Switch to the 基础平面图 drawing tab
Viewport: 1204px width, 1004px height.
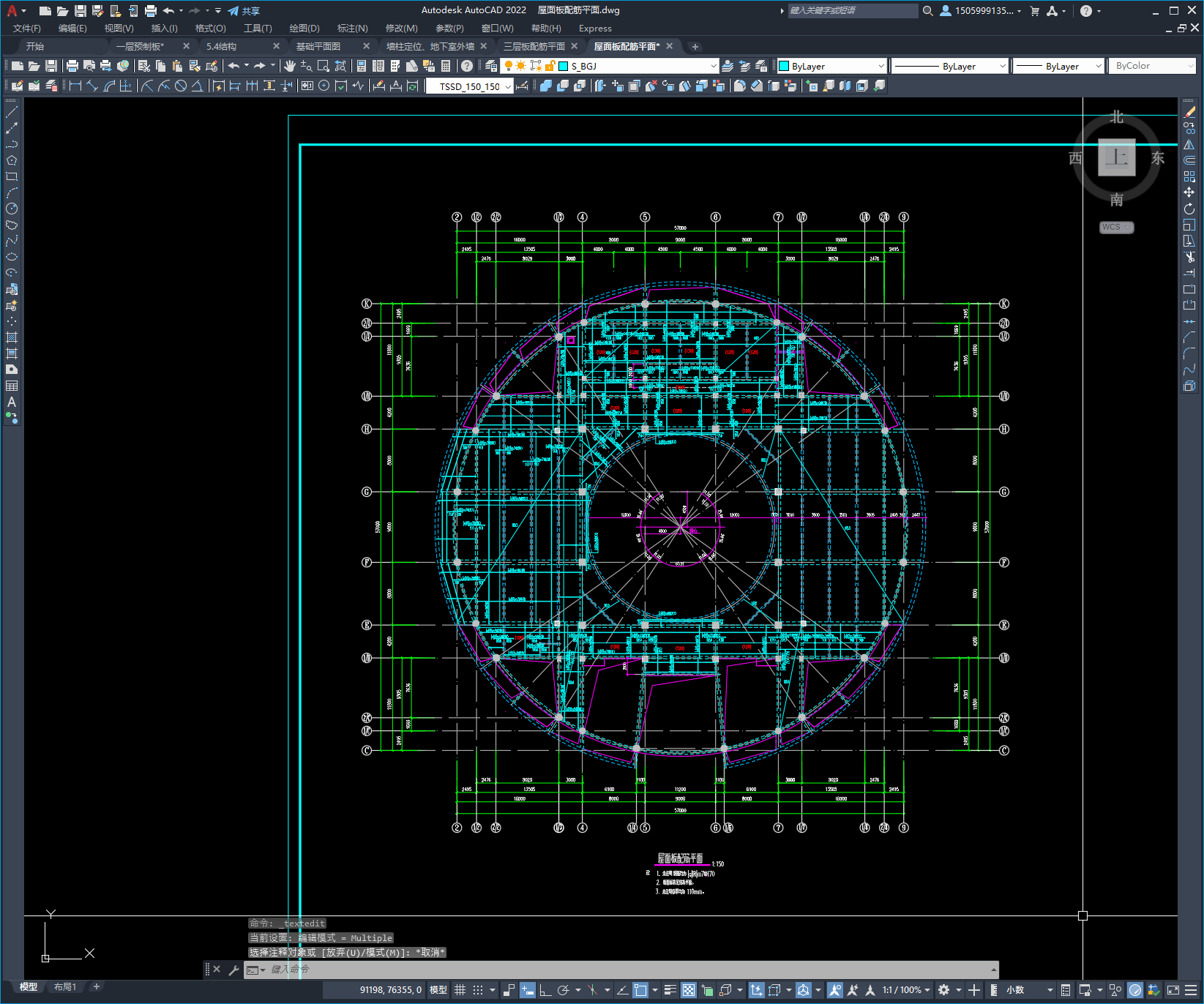tap(318, 46)
